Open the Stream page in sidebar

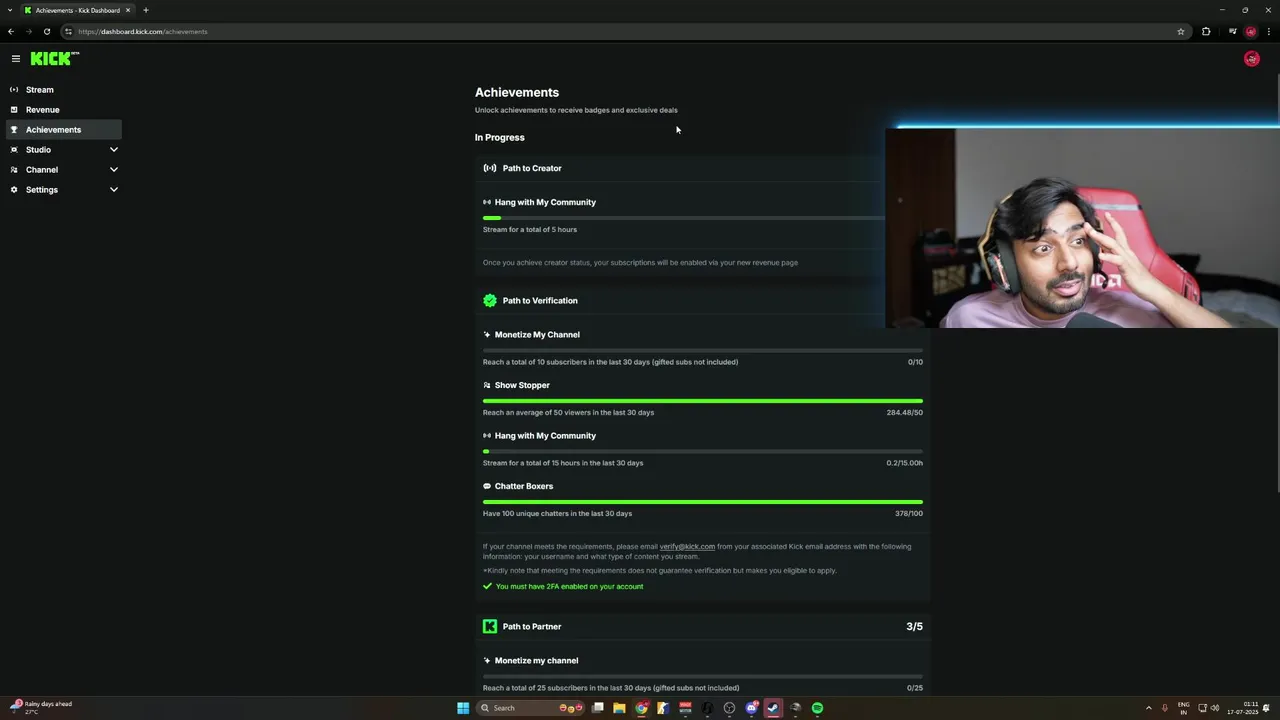click(x=64, y=90)
